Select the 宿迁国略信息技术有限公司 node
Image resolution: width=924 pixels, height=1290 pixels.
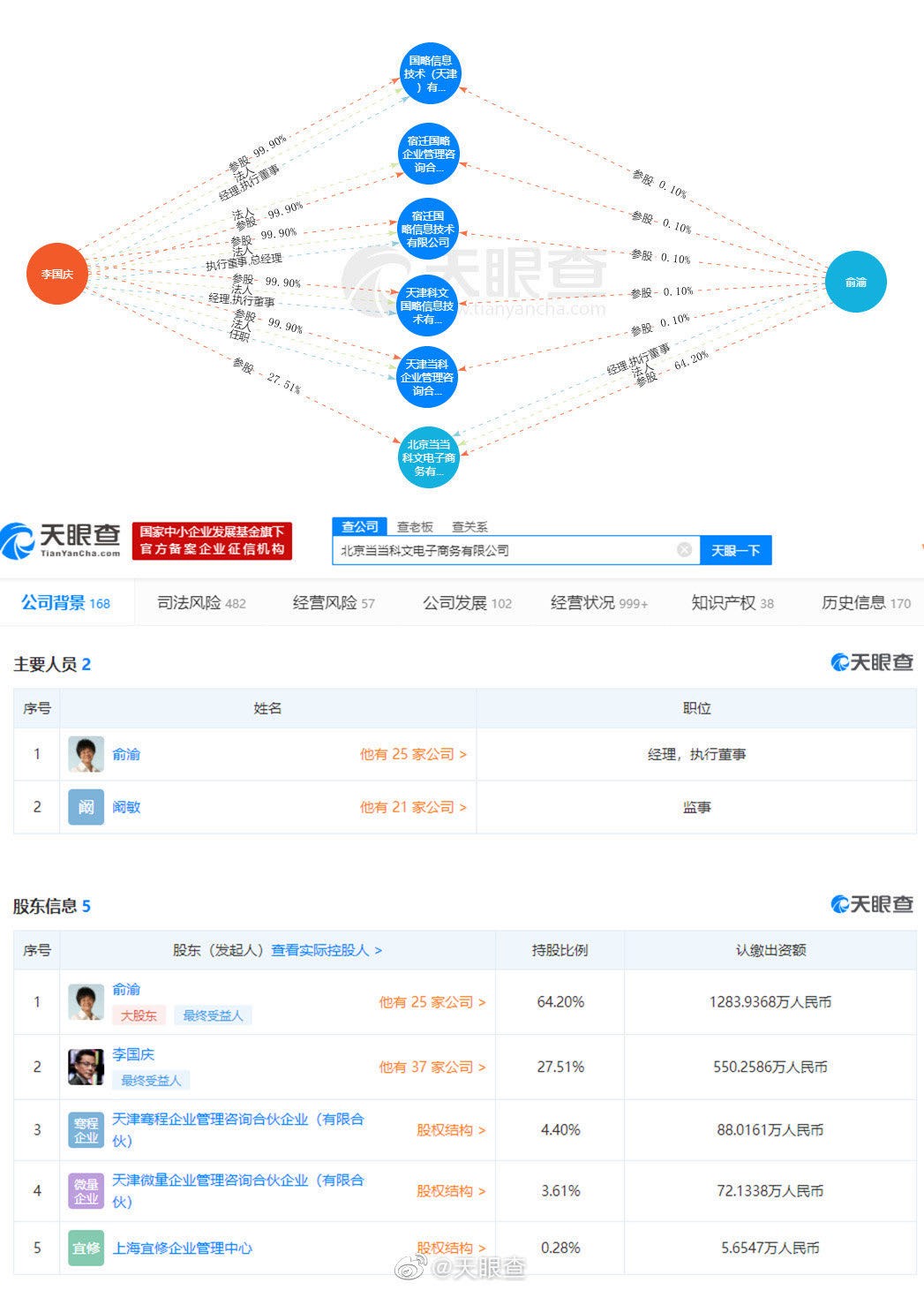pyautogui.click(x=428, y=229)
